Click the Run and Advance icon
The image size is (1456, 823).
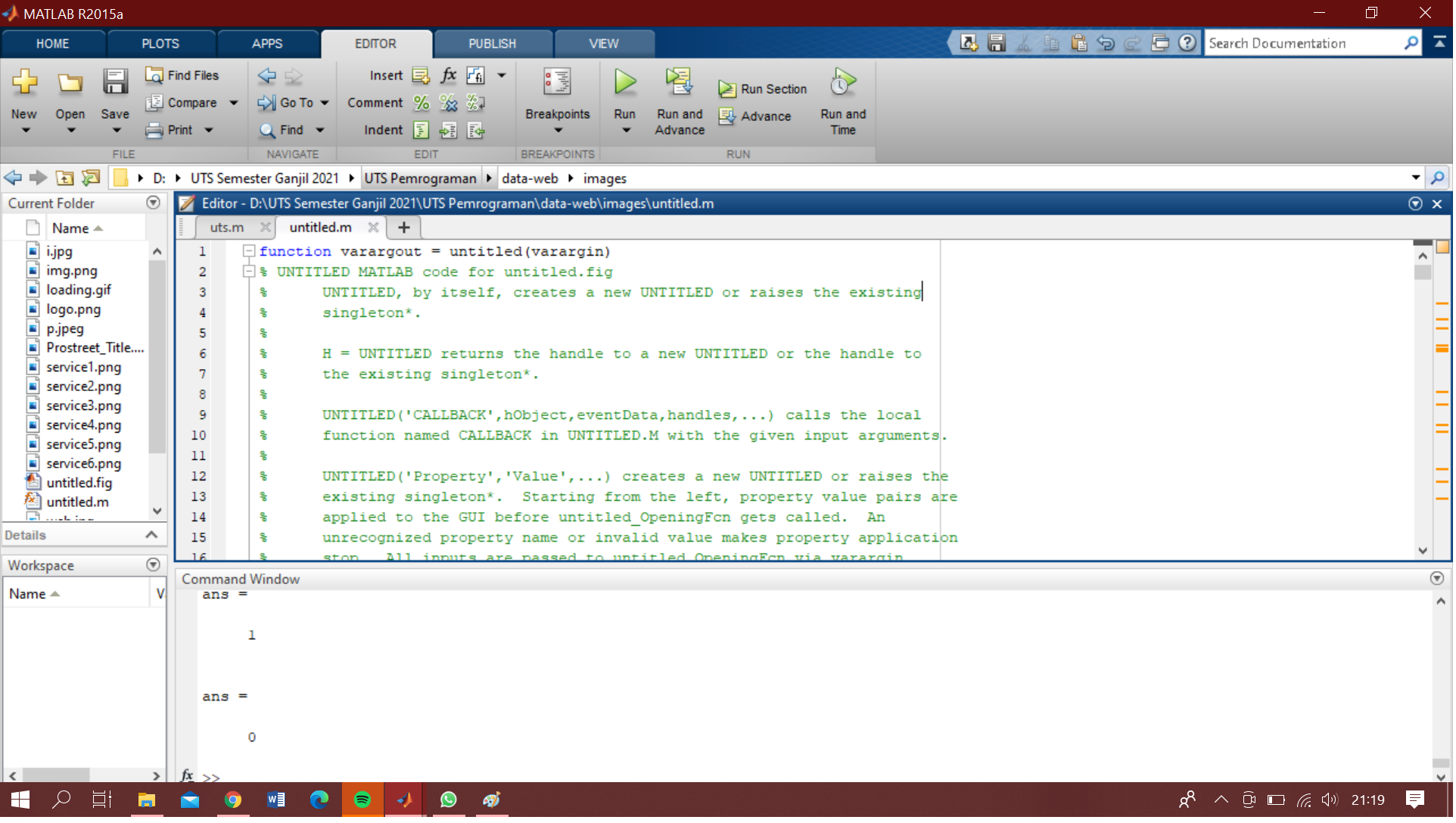point(680,83)
